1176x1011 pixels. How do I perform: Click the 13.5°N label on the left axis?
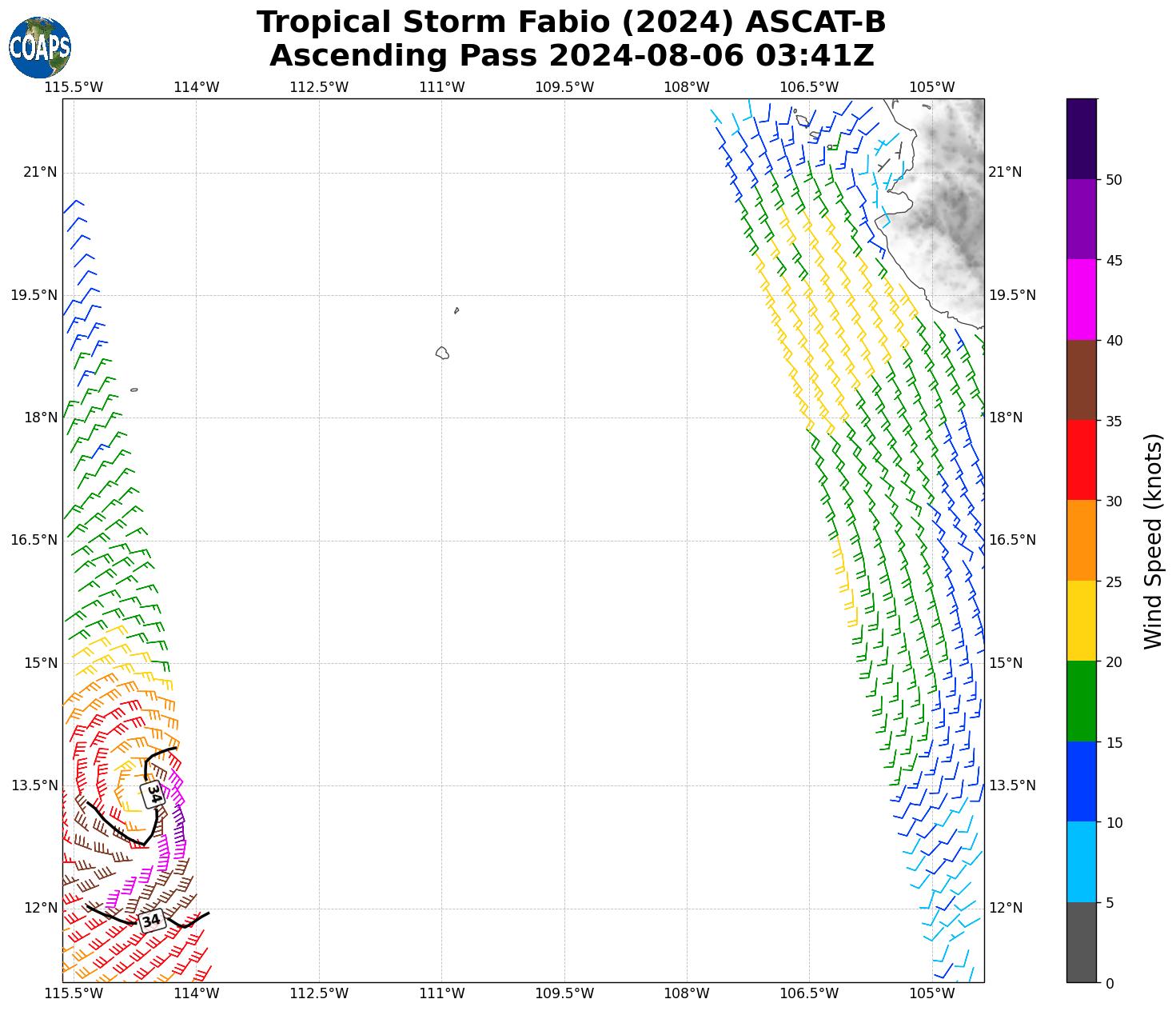click(x=34, y=785)
